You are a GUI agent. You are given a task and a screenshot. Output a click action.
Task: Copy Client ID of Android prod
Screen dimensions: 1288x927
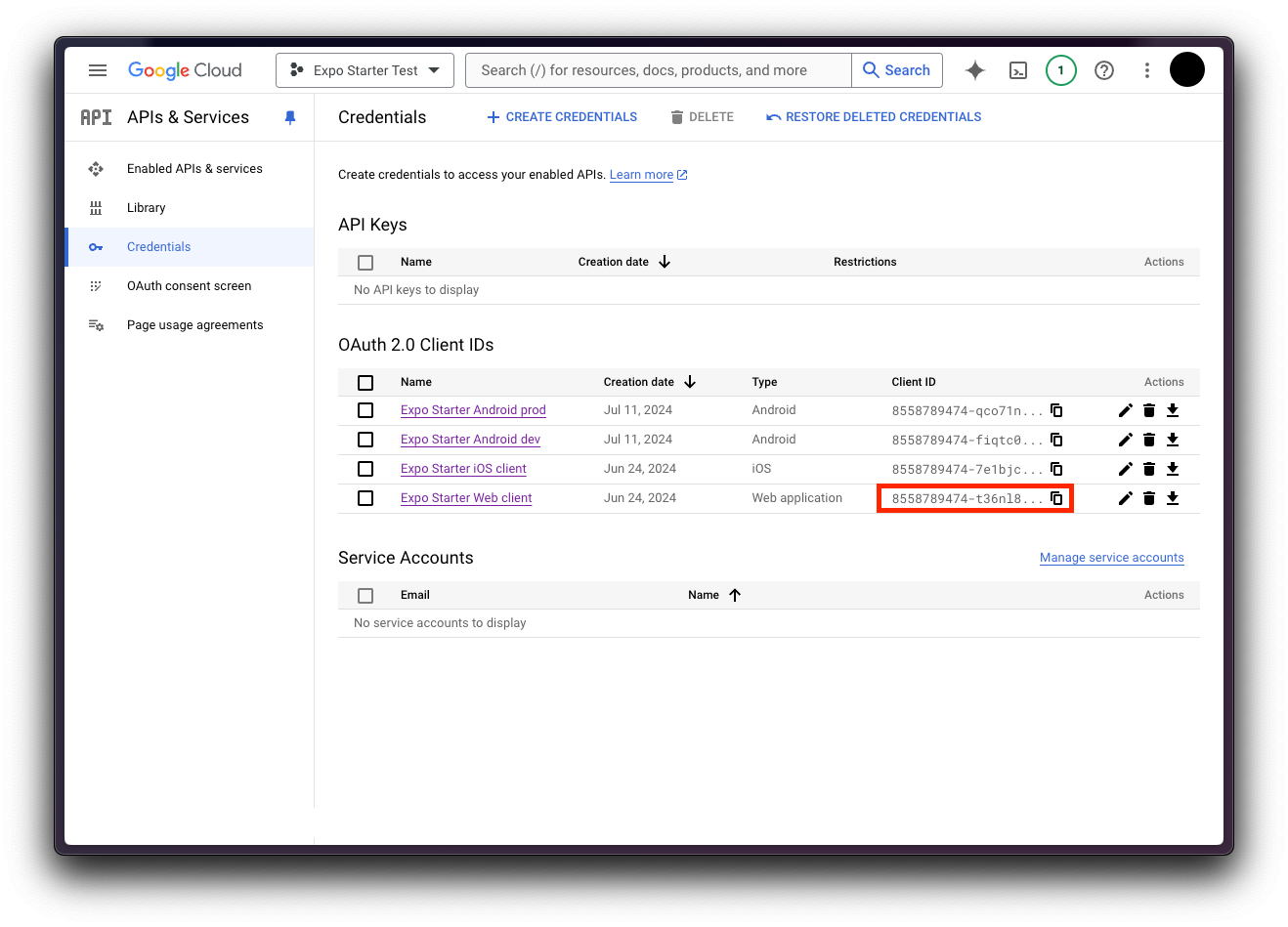point(1056,410)
